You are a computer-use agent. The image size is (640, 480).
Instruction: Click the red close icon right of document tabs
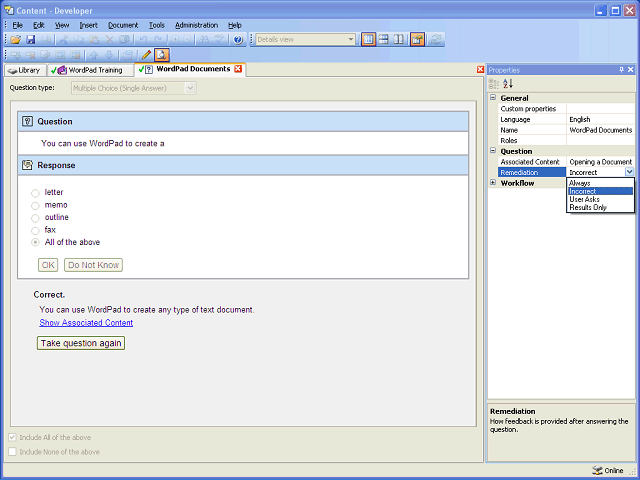pos(480,70)
